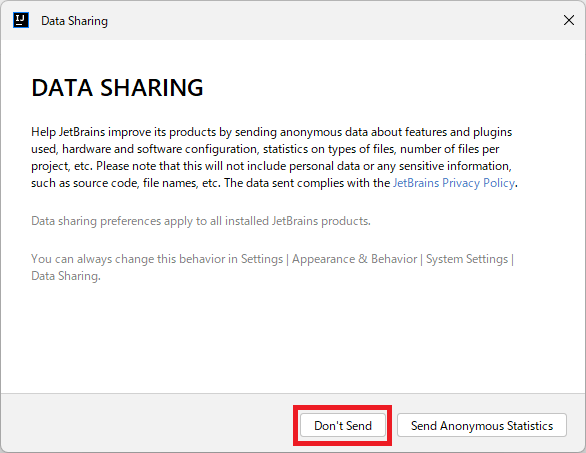The height and width of the screenshot is (453, 586).
Task: Click the Don't Send button
Action: click(x=343, y=425)
